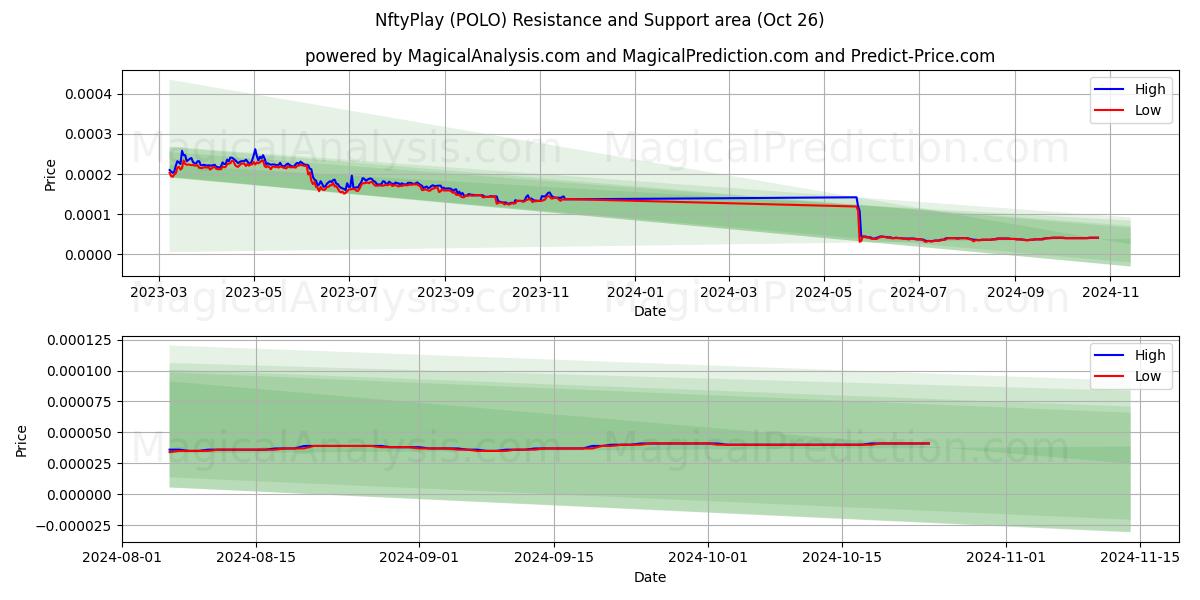Click the chart title 'NftyPlay (POLO) Resistance and Support area (Oct 26)'

pyautogui.click(x=600, y=20)
